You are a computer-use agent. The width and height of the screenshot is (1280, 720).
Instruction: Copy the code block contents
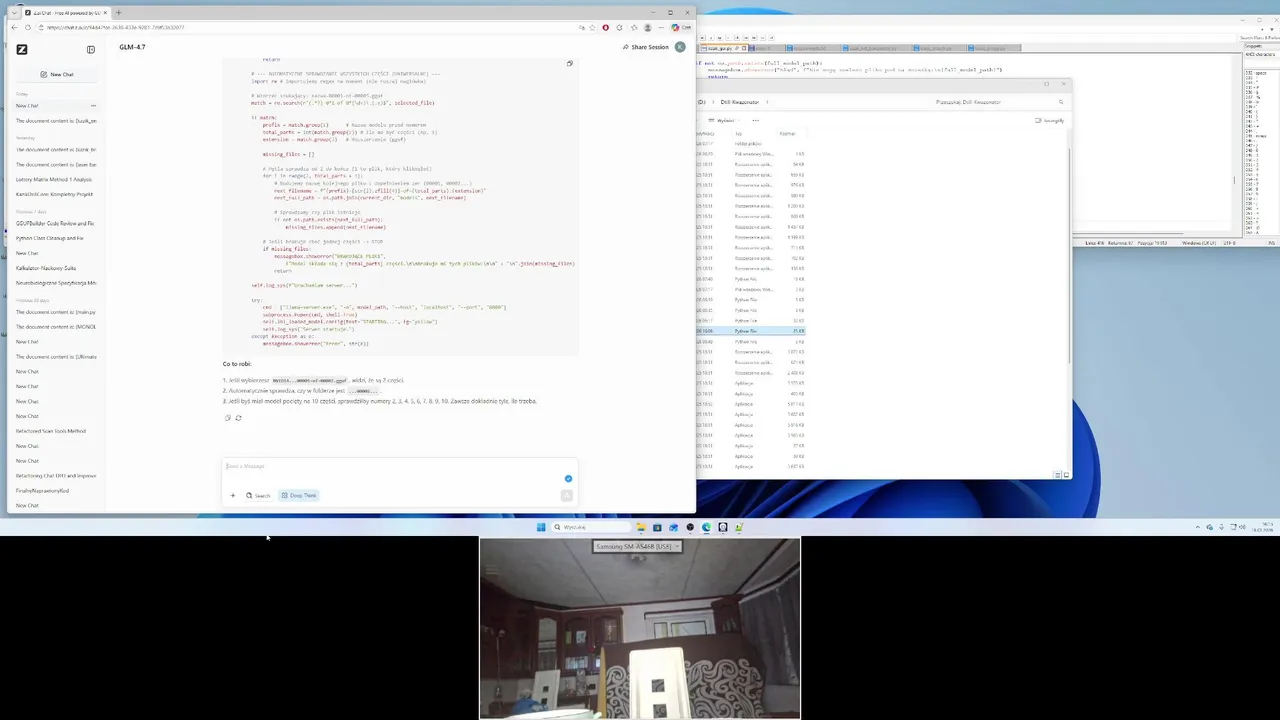coord(569,64)
